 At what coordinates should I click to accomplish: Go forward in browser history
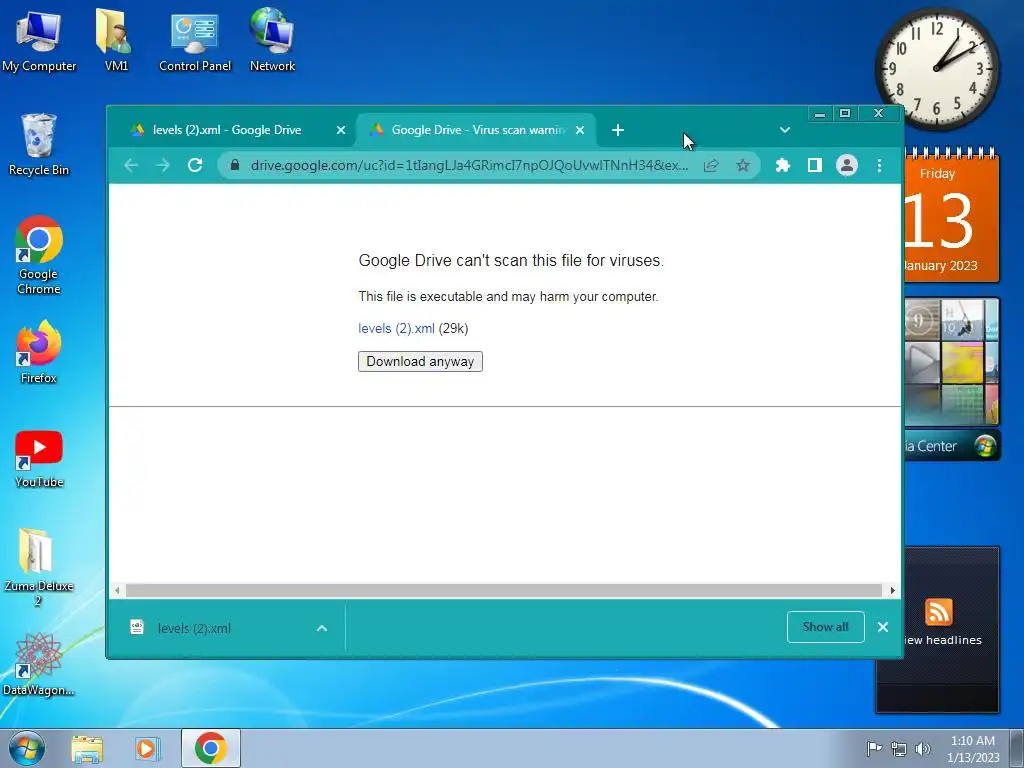[x=163, y=165]
